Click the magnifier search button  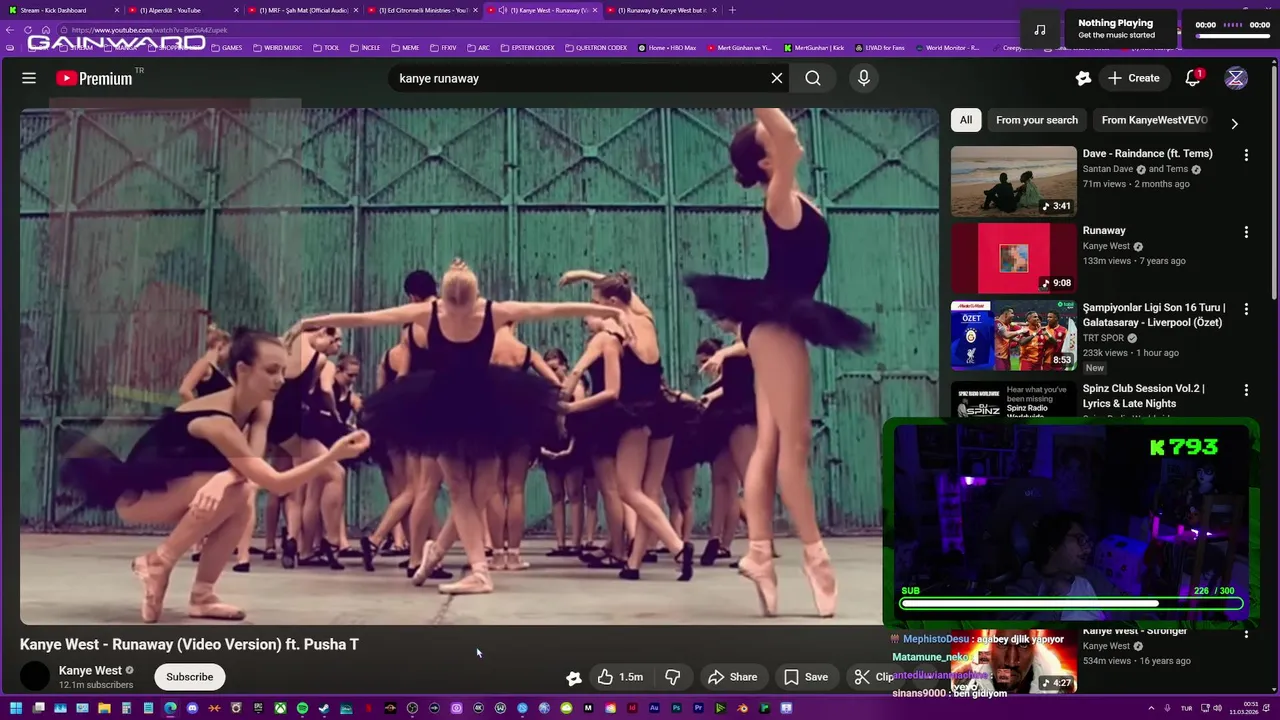[813, 78]
